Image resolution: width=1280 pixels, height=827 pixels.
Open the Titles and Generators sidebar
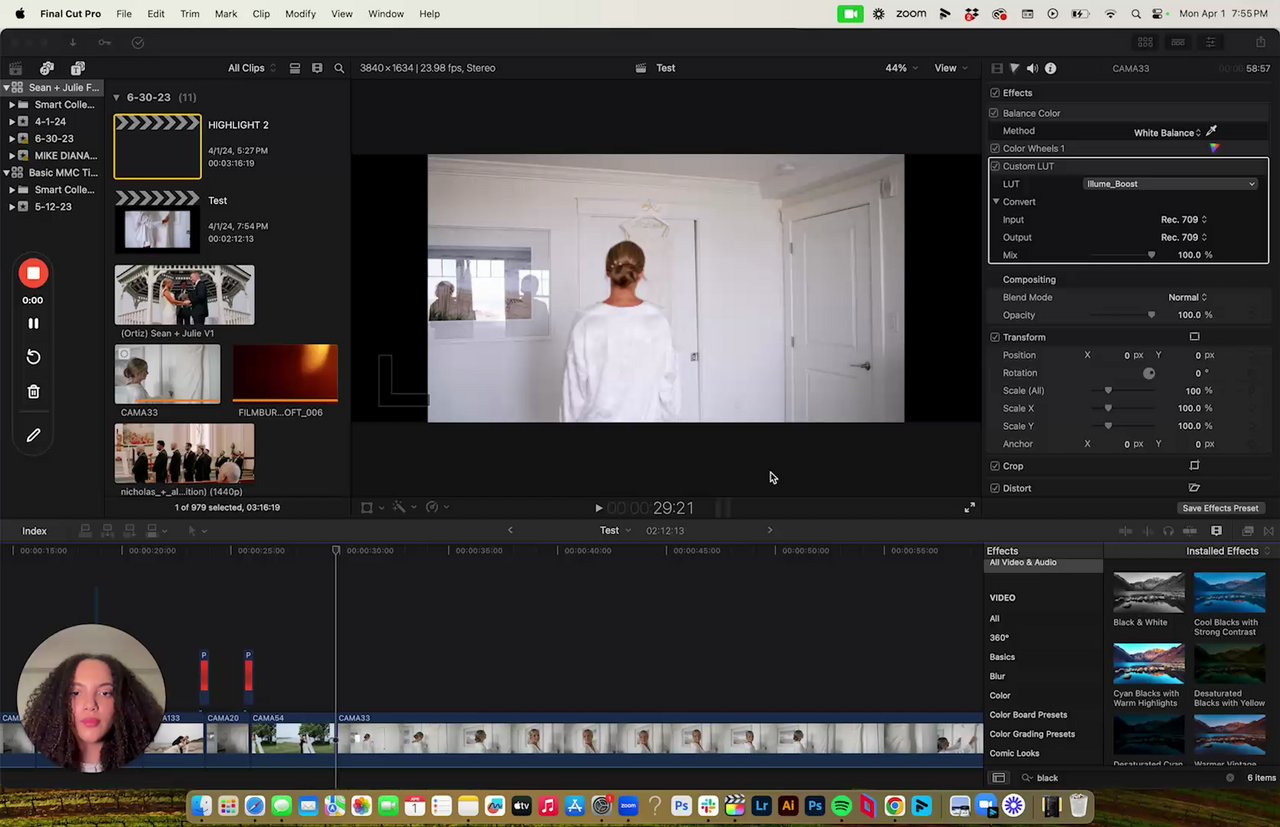(78, 68)
